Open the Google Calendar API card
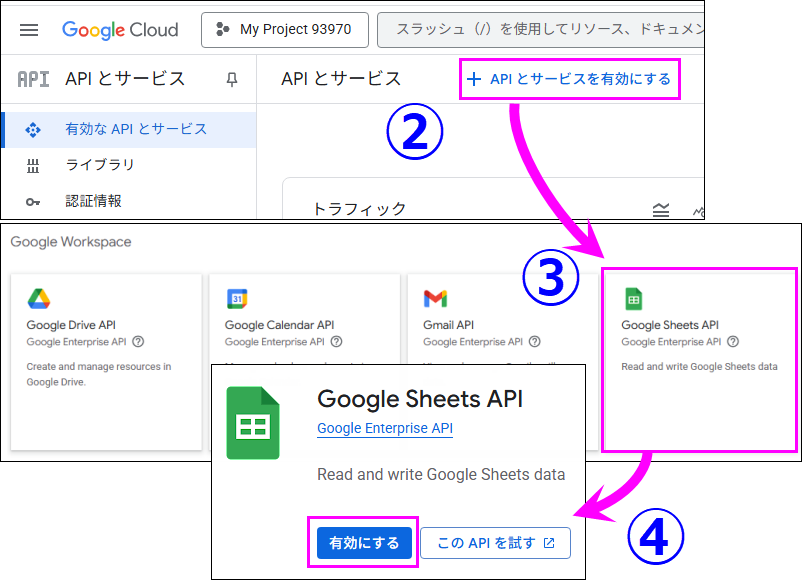Image resolution: width=802 pixels, height=580 pixels. tap(304, 319)
